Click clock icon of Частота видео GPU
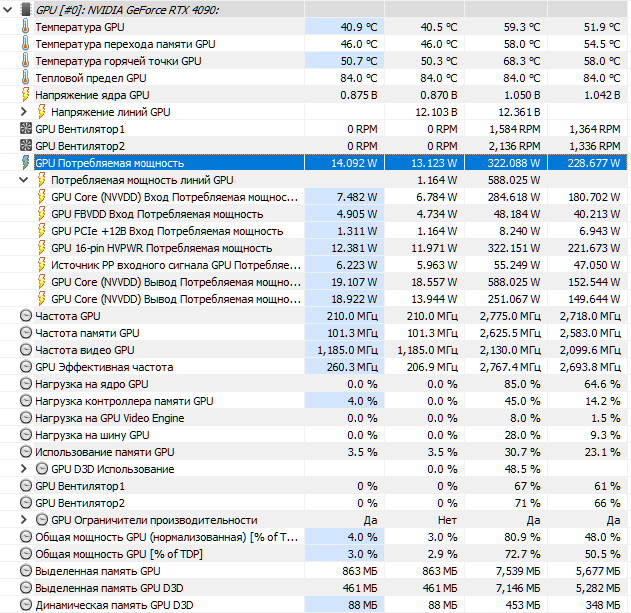The image size is (631, 613). pos(26,350)
